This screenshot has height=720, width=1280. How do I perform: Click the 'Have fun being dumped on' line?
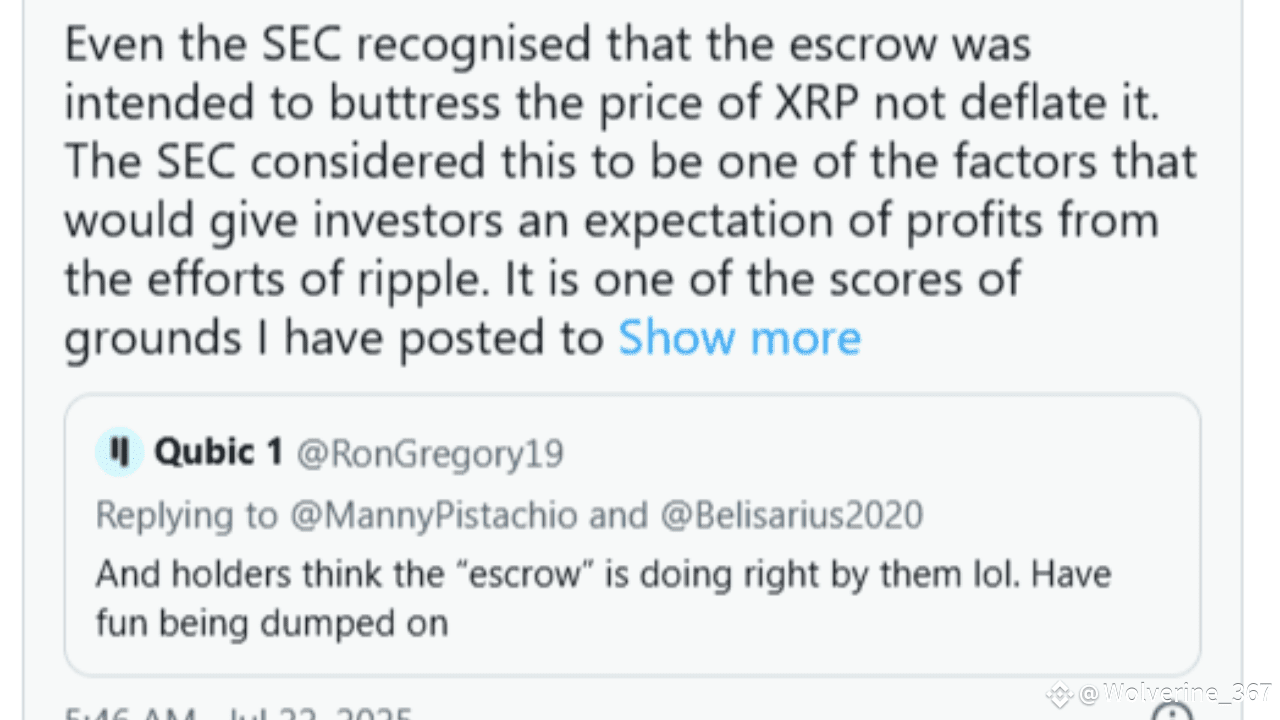tap(271, 623)
